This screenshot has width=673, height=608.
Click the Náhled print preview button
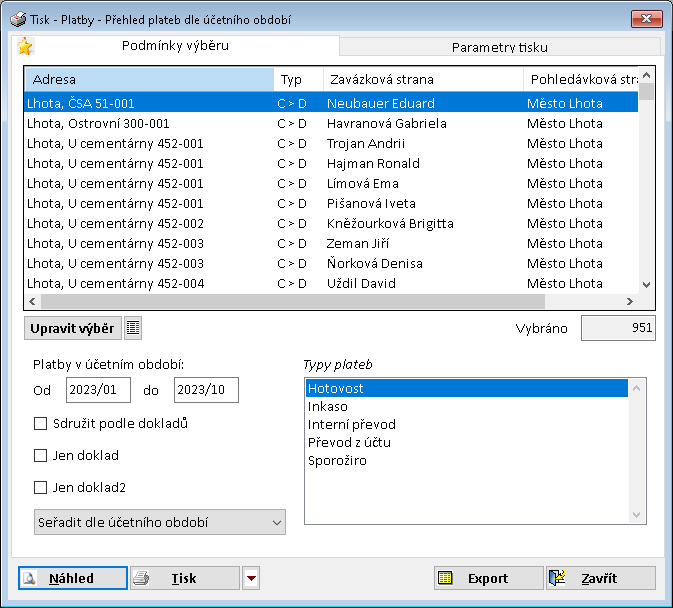point(73,578)
